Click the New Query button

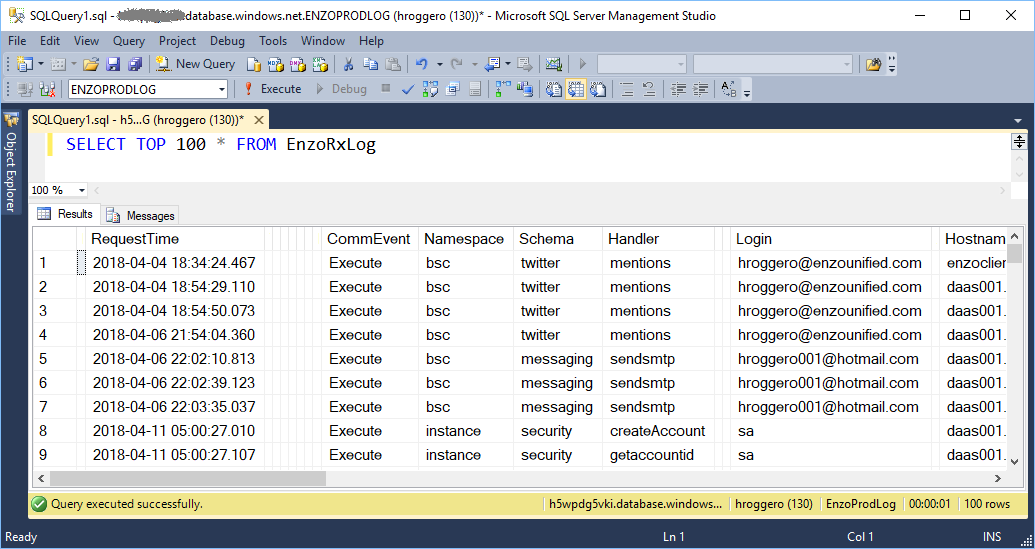tap(196, 64)
